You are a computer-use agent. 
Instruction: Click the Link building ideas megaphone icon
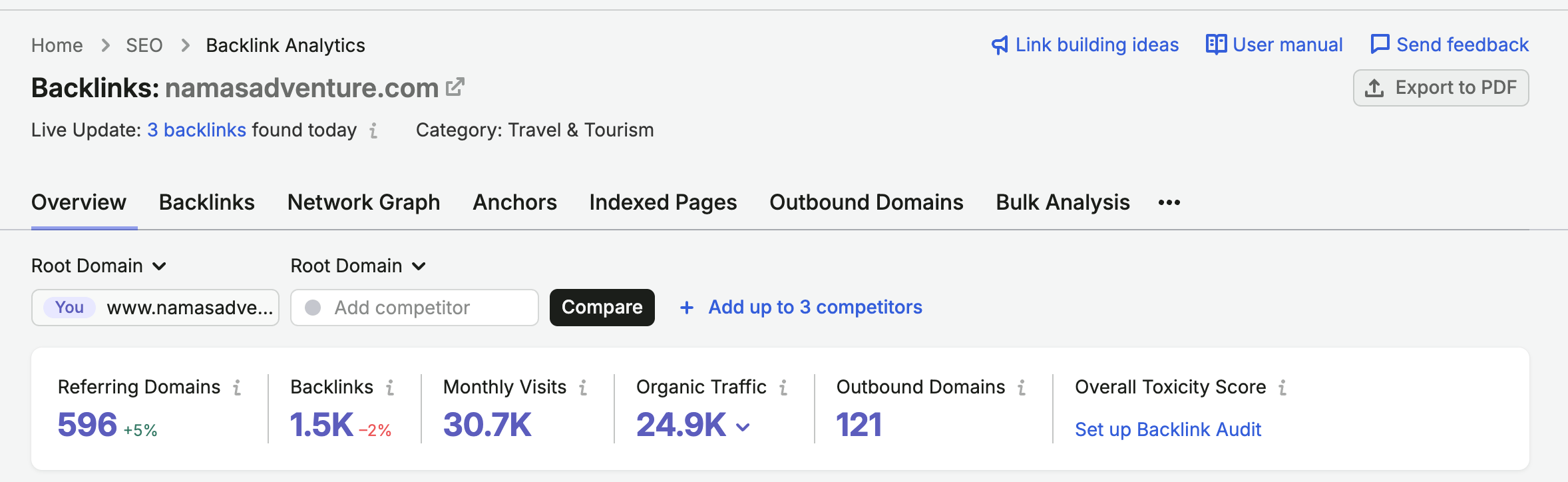pos(1000,45)
